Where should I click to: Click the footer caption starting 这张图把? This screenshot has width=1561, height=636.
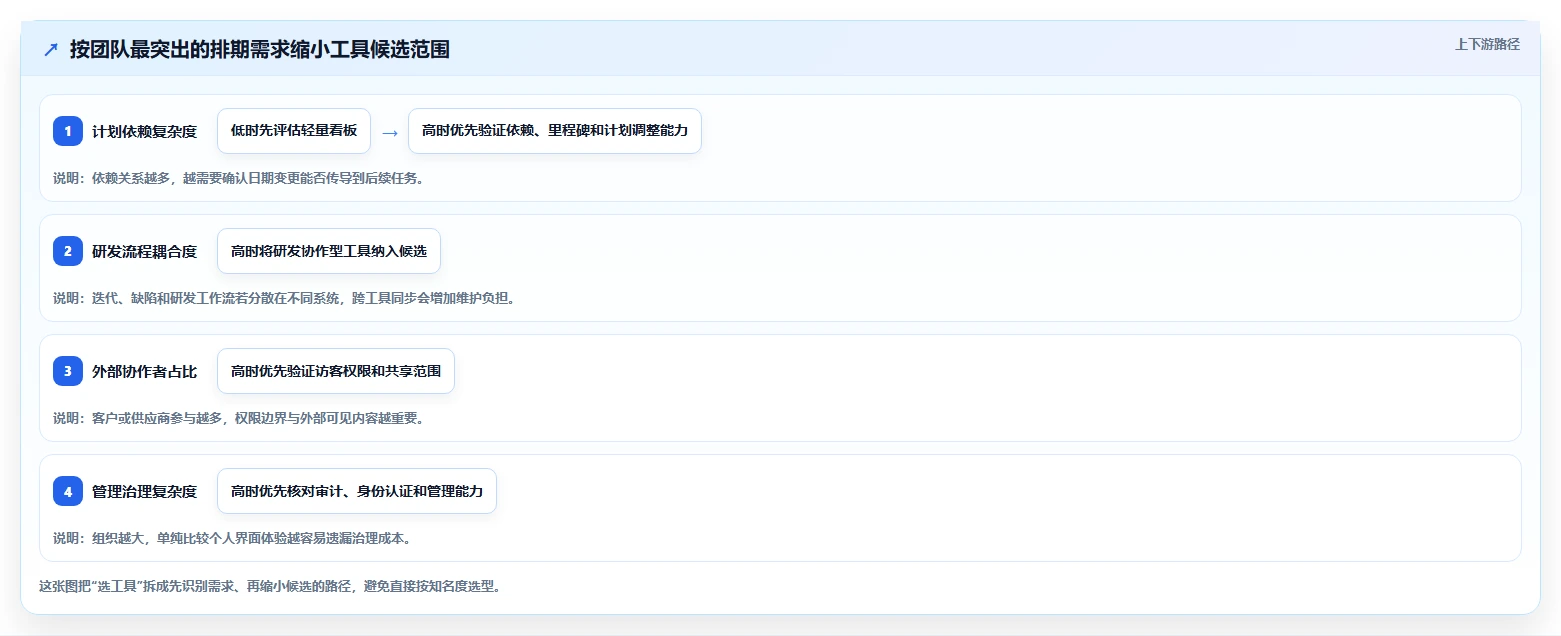click(270, 586)
